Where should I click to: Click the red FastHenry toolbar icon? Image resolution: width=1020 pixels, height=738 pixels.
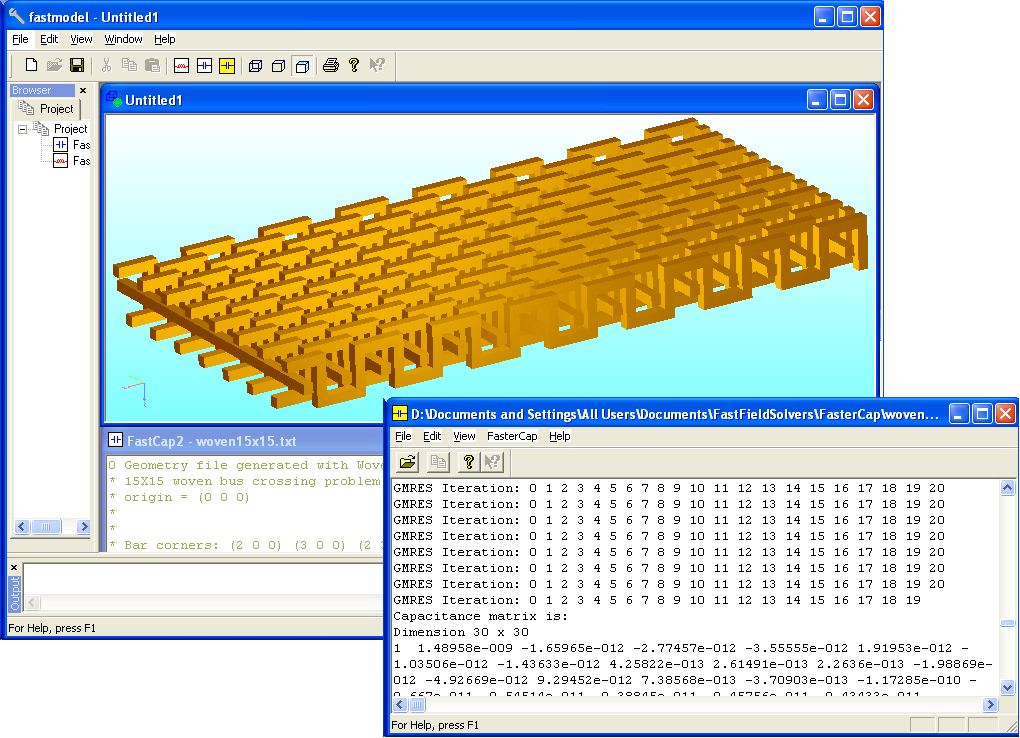tap(181, 66)
